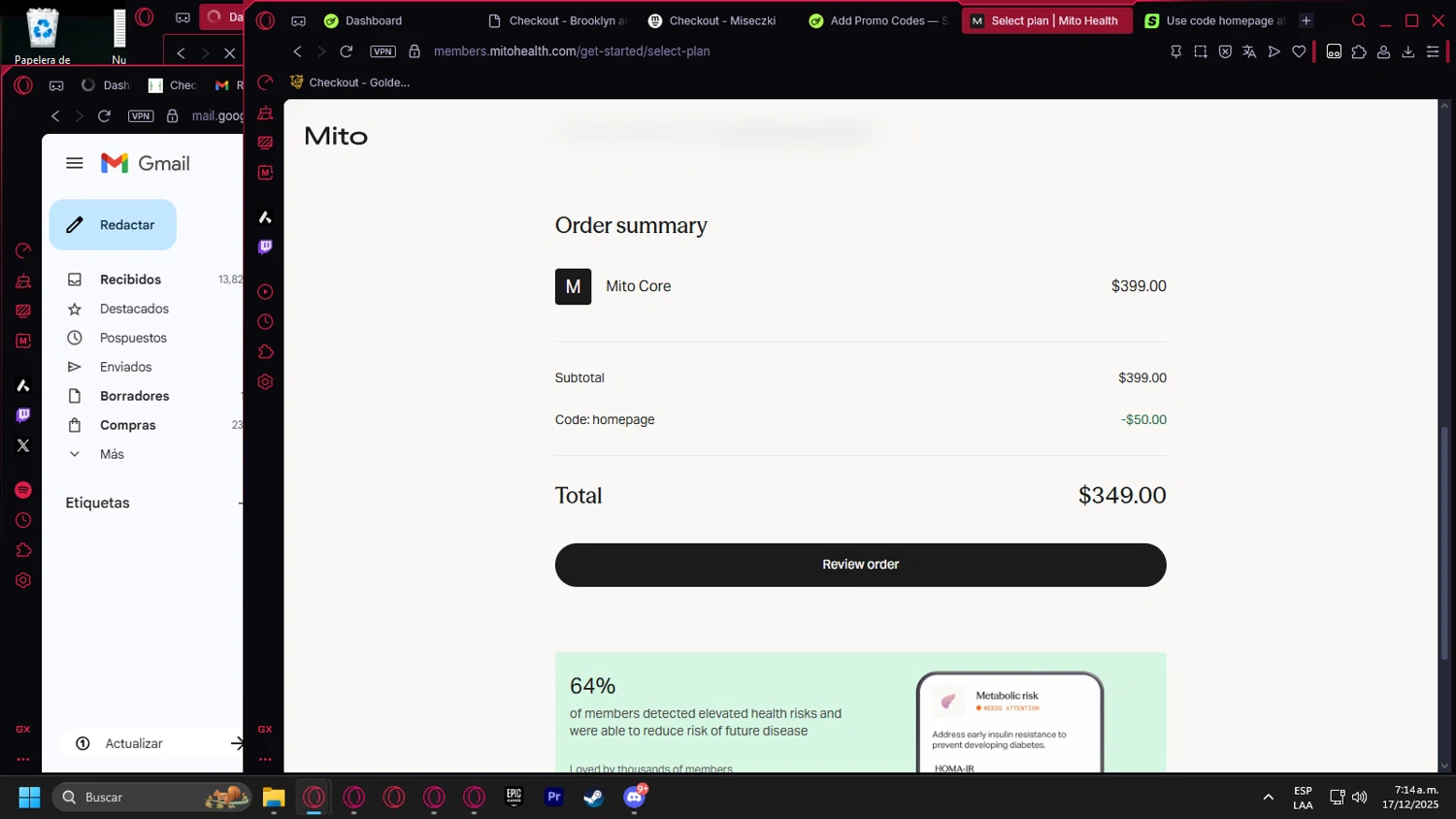This screenshot has height=819, width=1456.
Task: Open Easy setup sliders icon
Action: point(1433,51)
